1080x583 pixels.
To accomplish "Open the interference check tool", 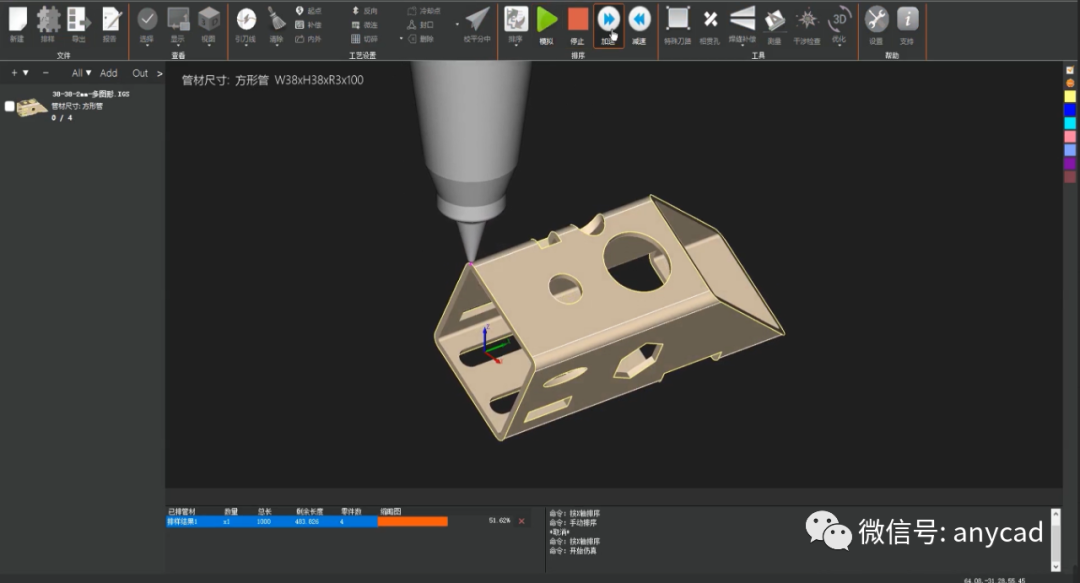I will 805,19.
